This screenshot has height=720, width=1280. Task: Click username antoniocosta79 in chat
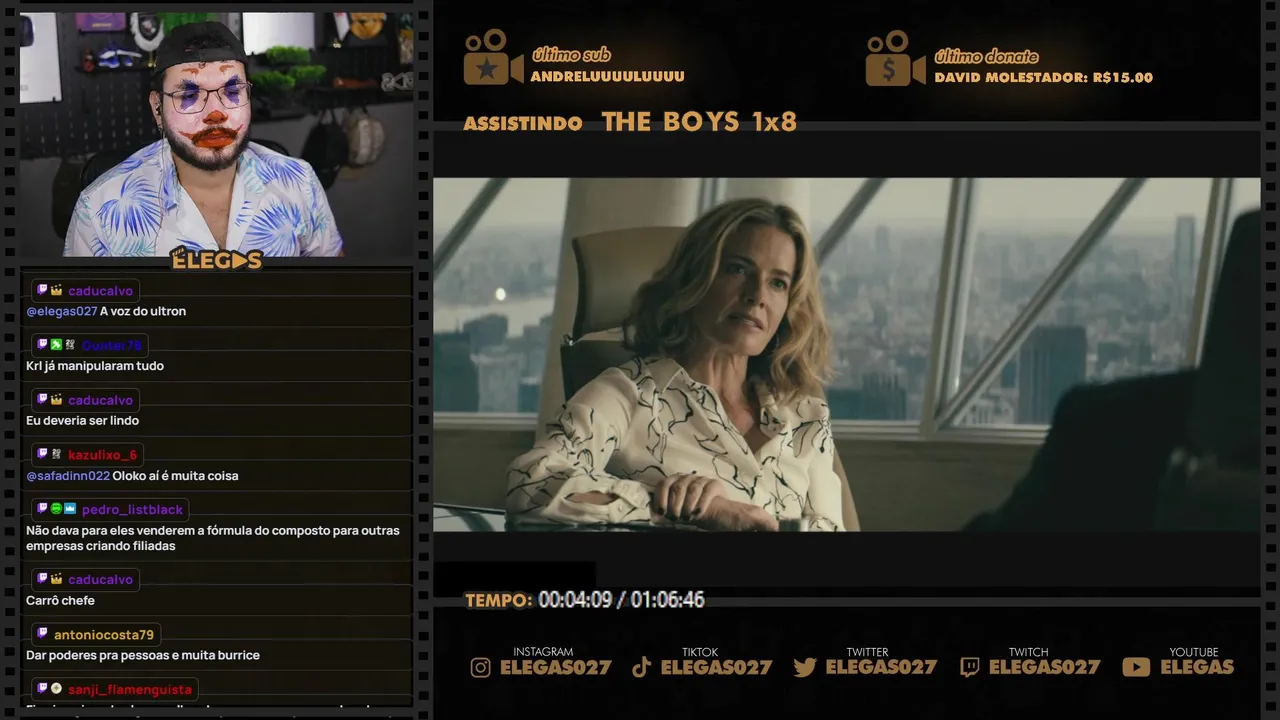[x=104, y=635]
